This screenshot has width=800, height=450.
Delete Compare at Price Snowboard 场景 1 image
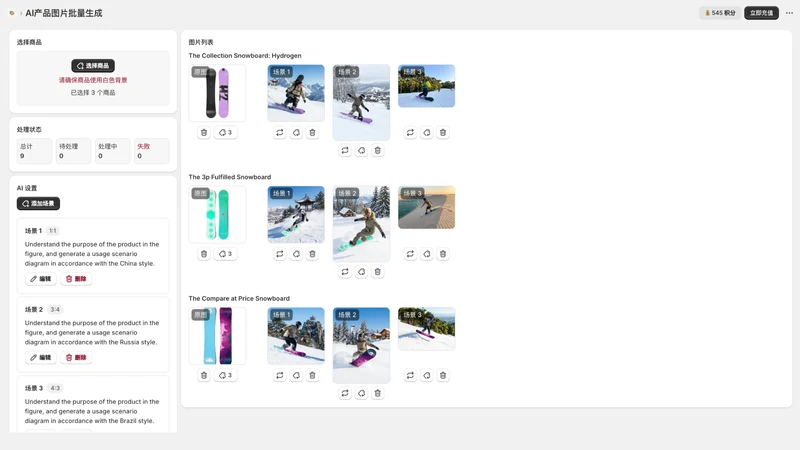point(312,376)
